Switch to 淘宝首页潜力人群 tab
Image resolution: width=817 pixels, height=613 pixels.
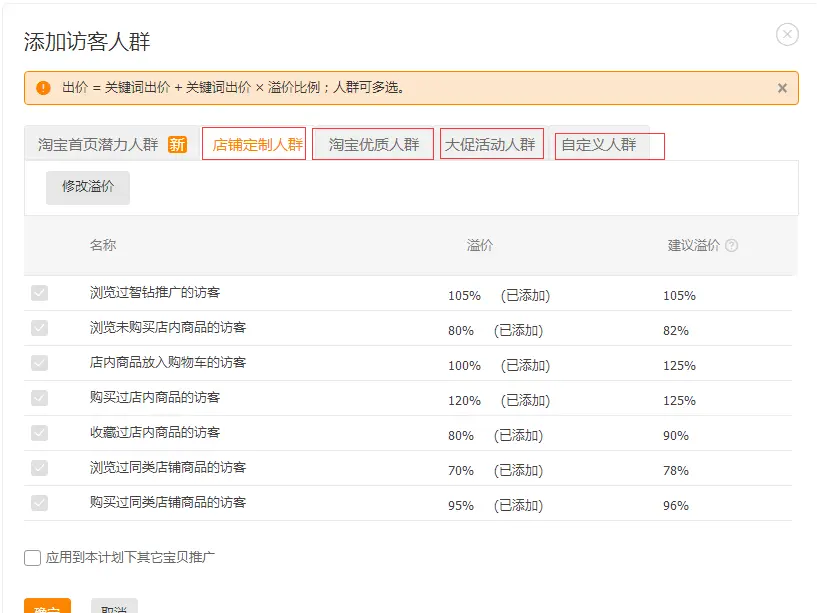pyautogui.click(x=98, y=144)
